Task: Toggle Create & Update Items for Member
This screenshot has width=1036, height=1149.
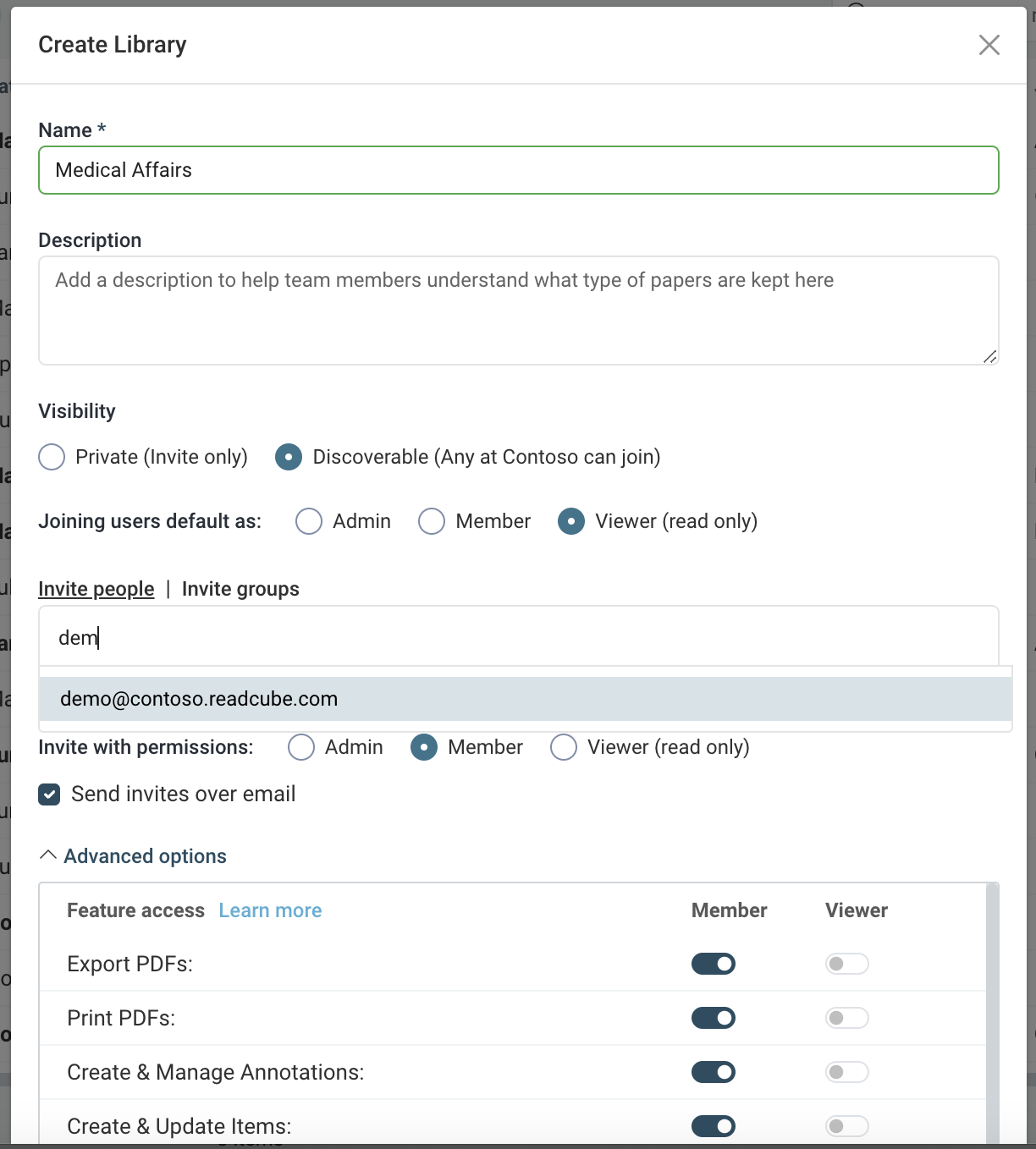Action: [x=714, y=1126]
